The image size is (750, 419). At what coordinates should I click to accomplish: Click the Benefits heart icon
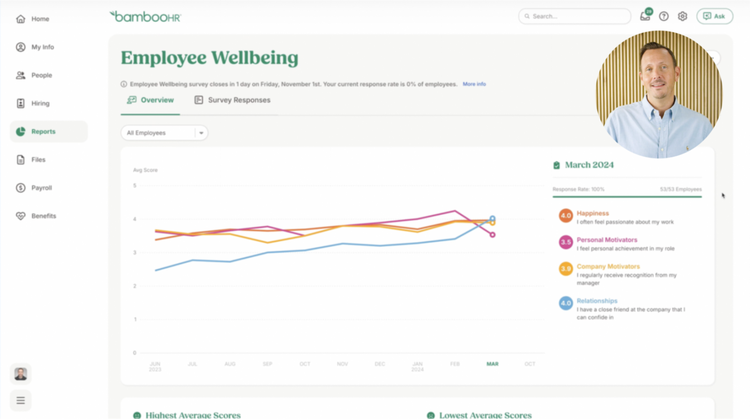tap(21, 216)
